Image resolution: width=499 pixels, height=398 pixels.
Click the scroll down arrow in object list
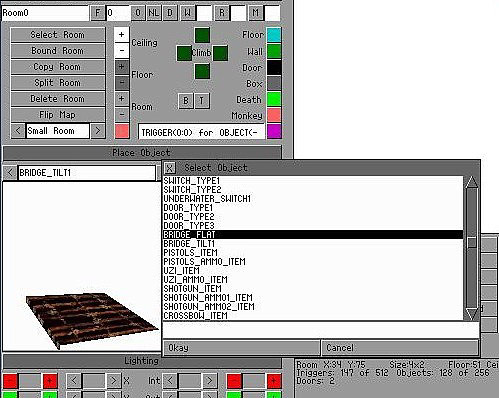[472, 314]
